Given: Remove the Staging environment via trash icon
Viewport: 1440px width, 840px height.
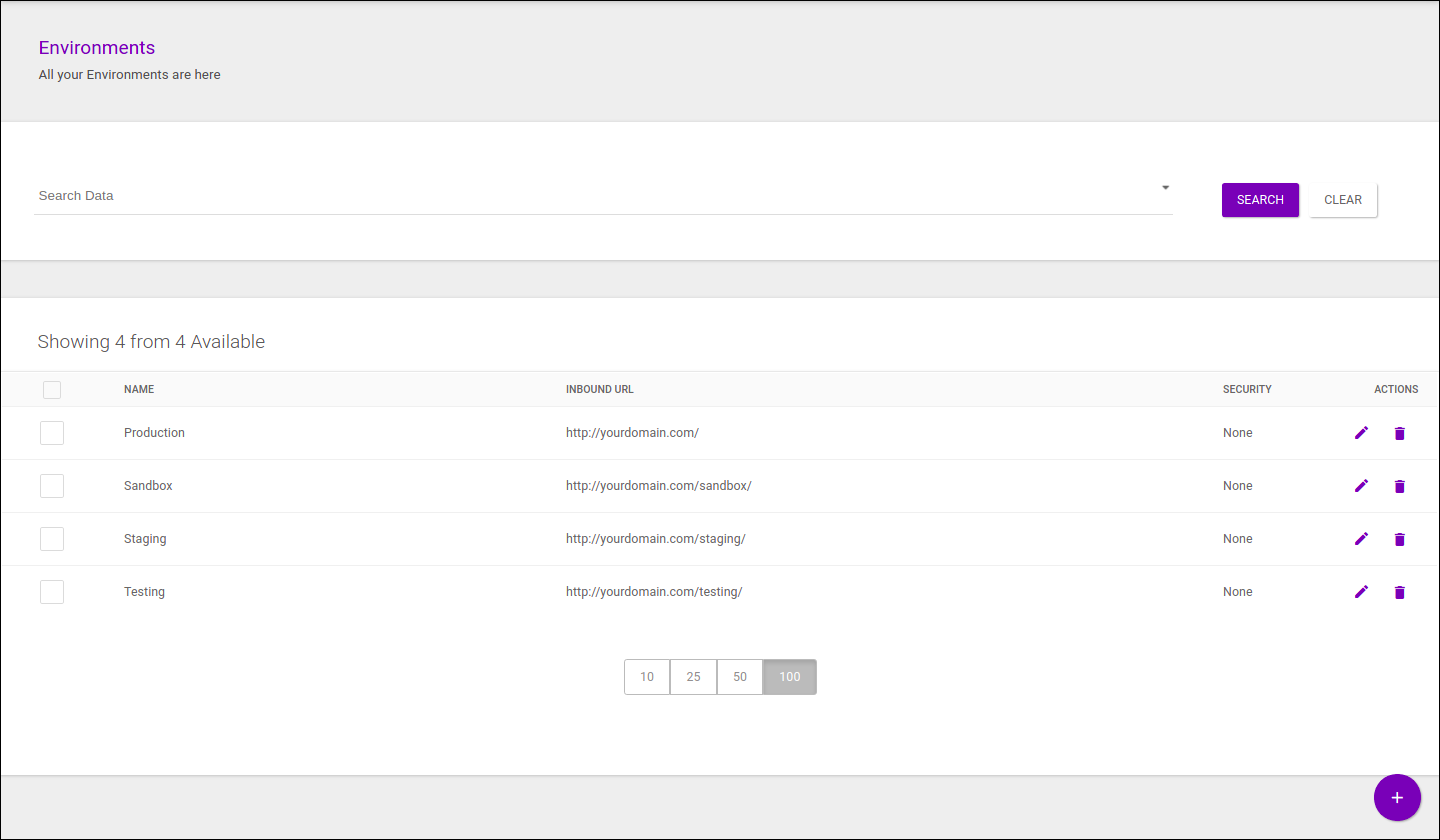Looking at the screenshot, I should click(x=1399, y=539).
